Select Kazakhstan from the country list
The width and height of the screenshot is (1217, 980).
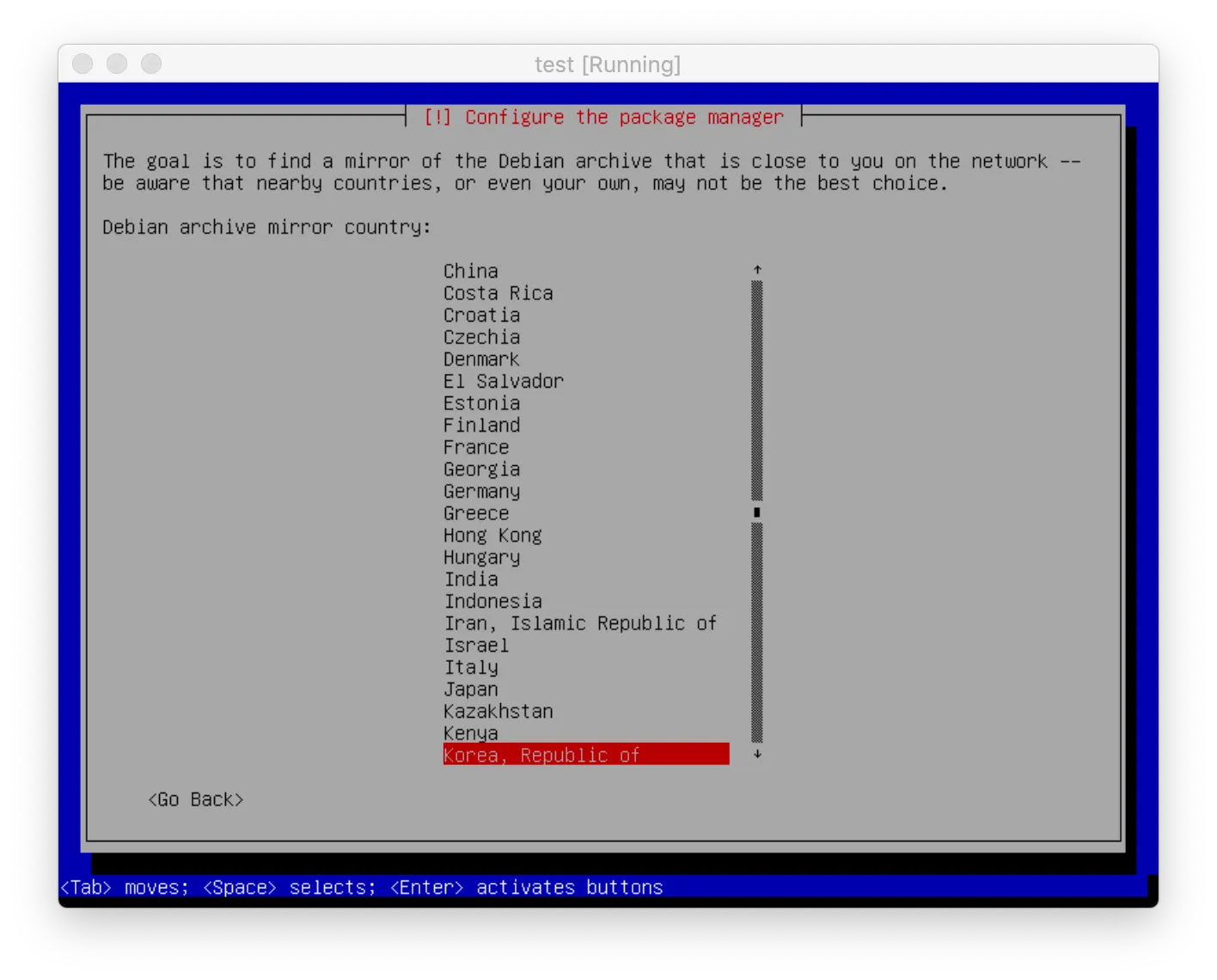click(x=498, y=712)
